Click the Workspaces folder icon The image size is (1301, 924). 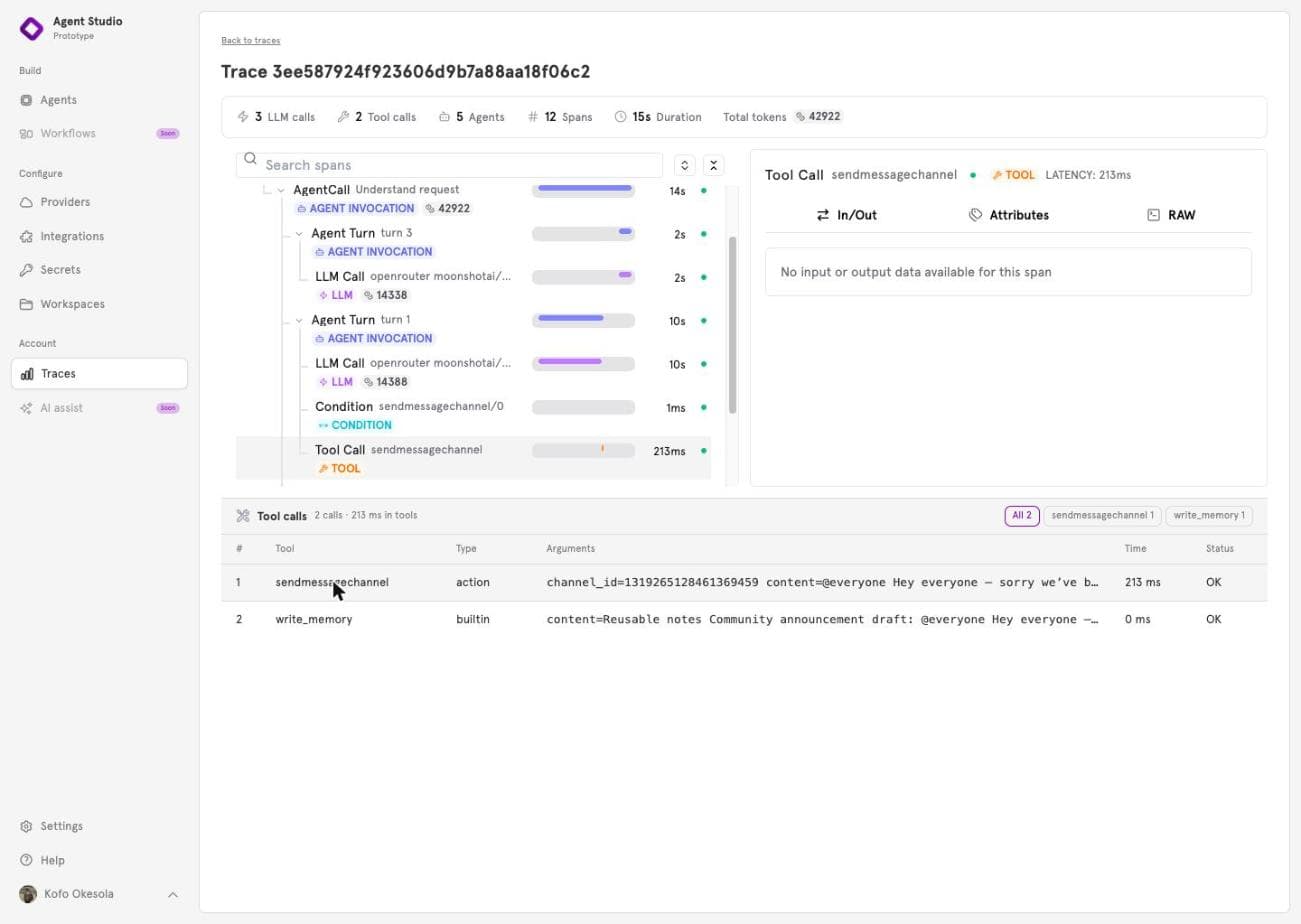point(26,304)
